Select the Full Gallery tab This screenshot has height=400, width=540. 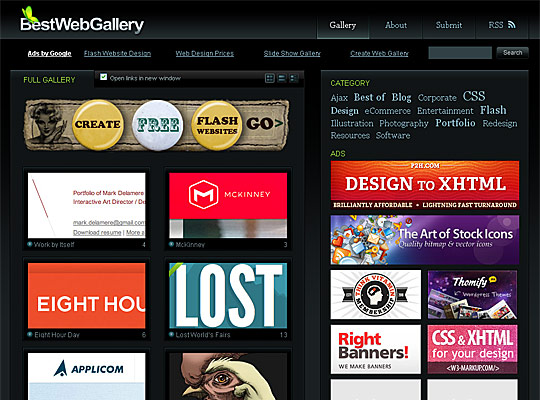coord(49,80)
